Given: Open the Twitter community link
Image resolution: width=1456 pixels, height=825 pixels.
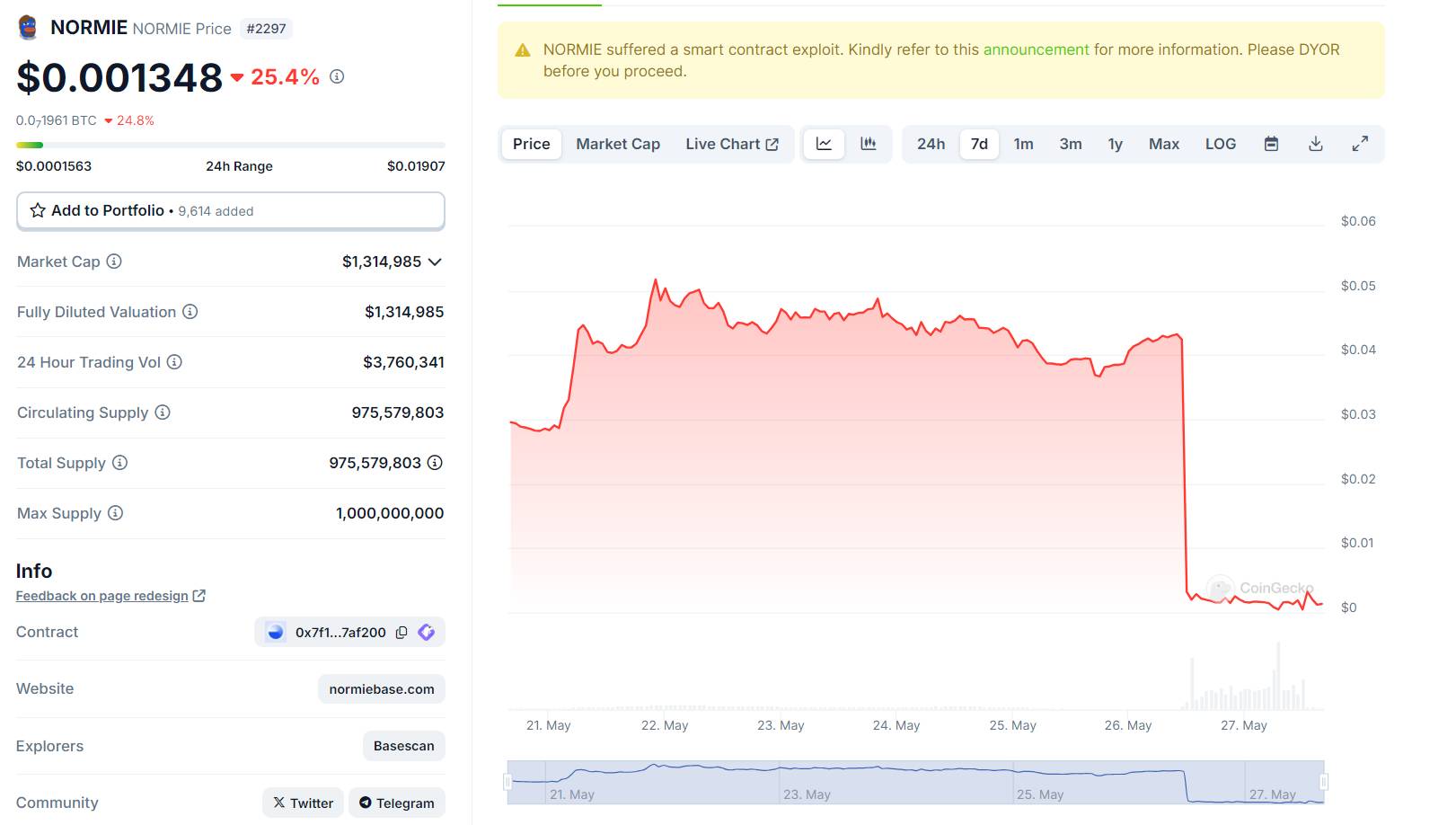Looking at the screenshot, I should coord(303,803).
